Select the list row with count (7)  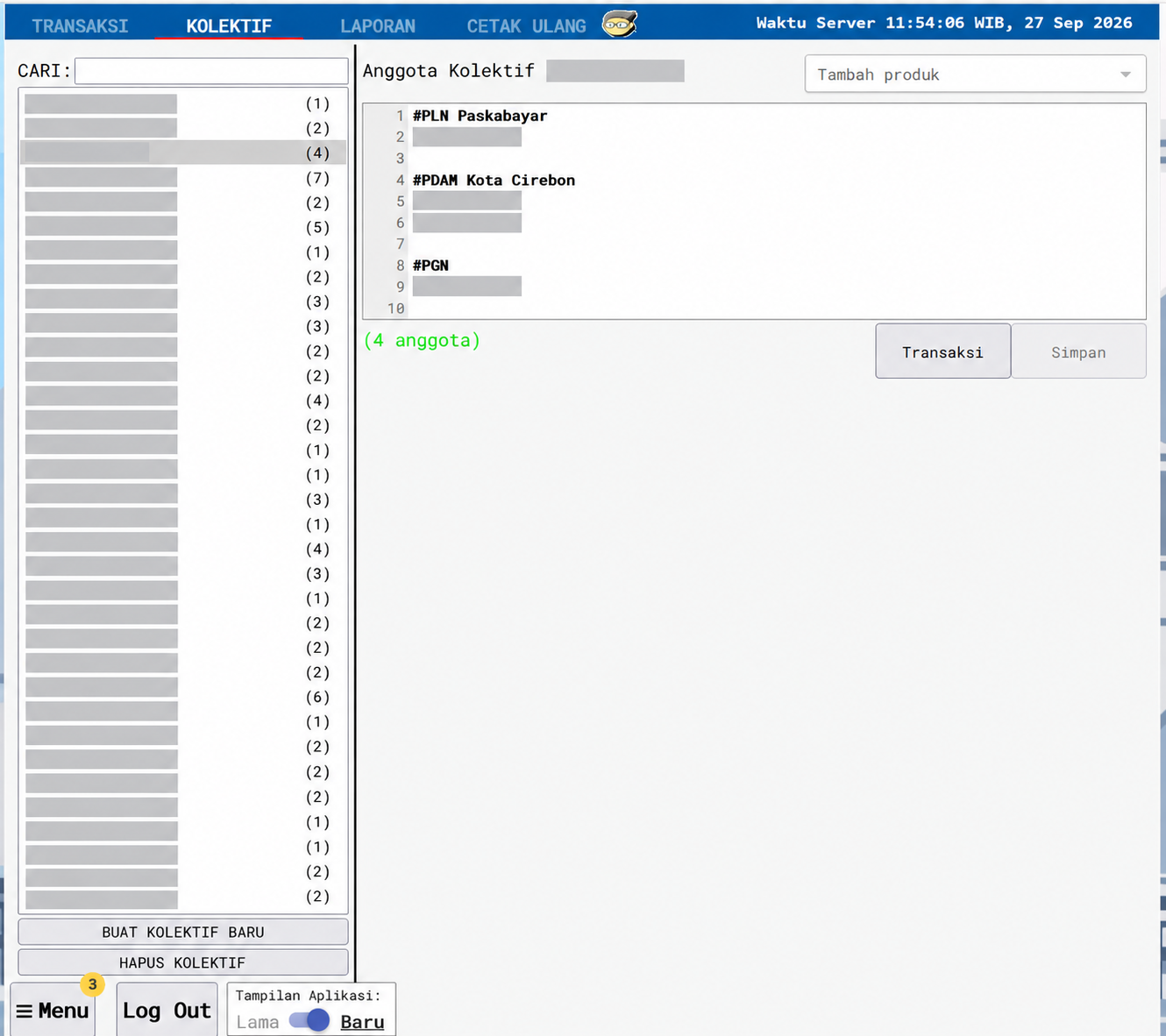coord(183,178)
